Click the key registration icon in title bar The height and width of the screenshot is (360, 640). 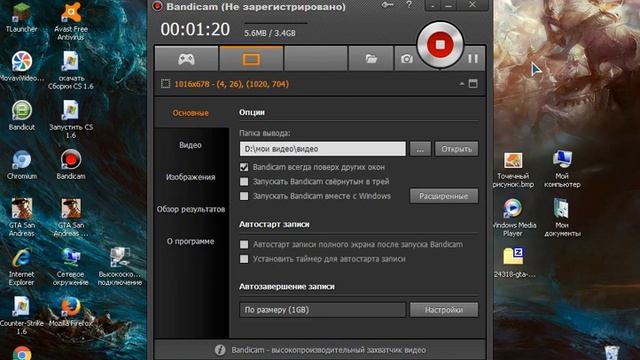click(387, 5)
